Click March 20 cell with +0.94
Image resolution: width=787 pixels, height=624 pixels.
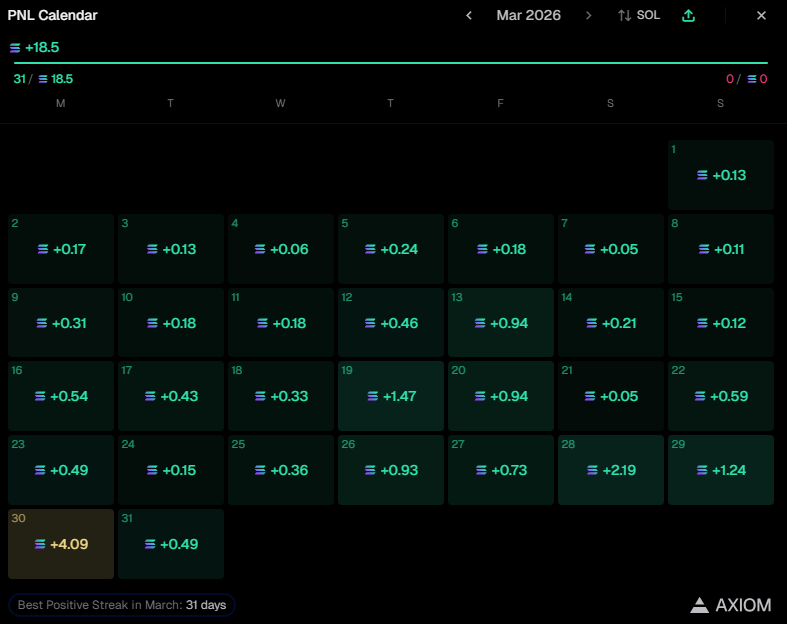500,396
